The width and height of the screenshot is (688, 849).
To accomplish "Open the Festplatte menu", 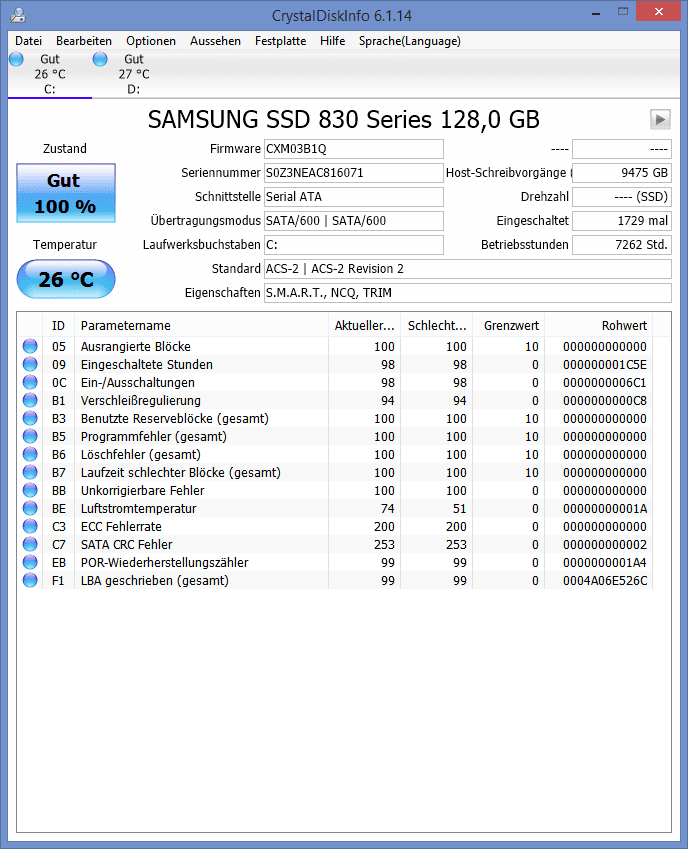I will (280, 41).
